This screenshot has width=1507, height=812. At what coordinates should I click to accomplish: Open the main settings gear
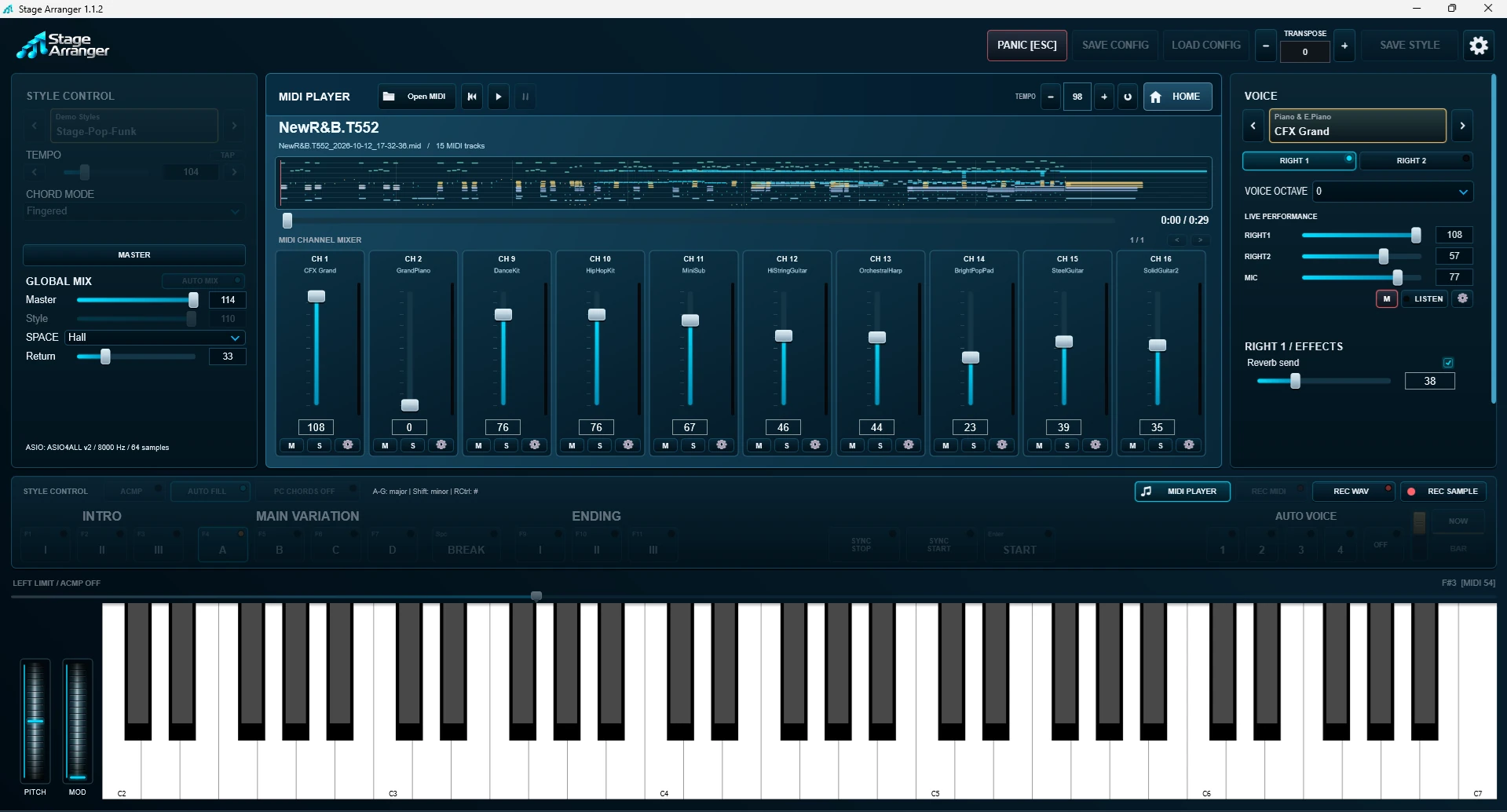[x=1479, y=46]
